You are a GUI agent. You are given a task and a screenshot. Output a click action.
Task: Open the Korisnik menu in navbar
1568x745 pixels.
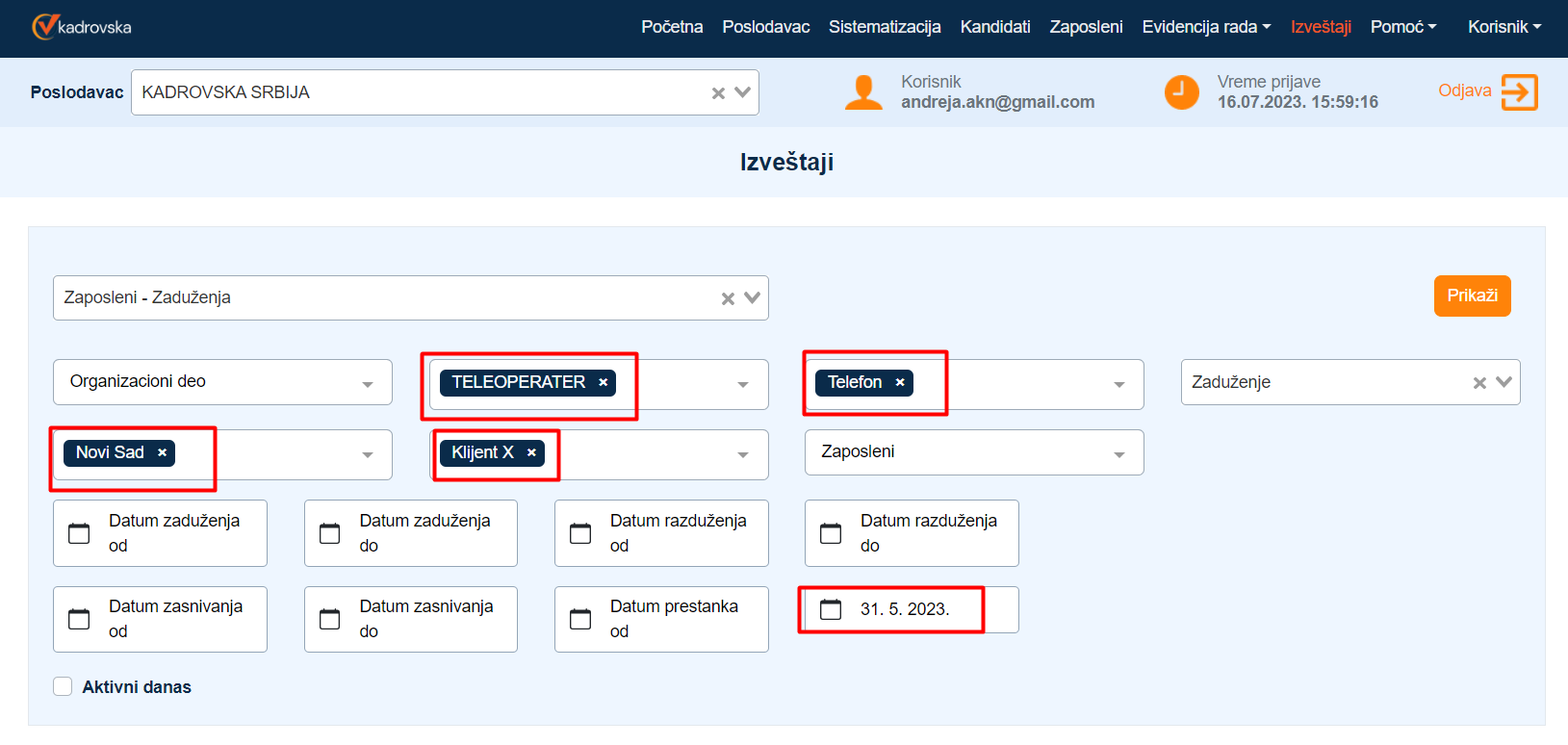1504,27
